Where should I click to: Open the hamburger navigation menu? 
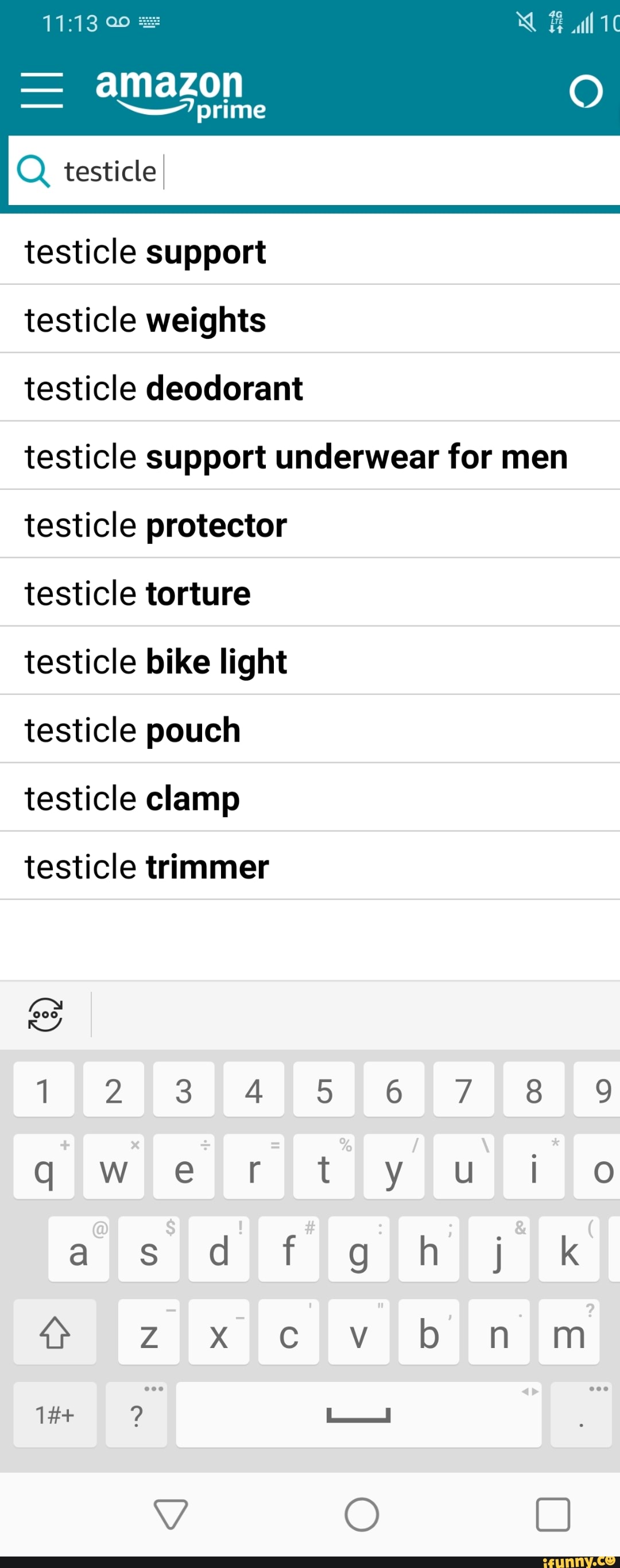(x=41, y=88)
